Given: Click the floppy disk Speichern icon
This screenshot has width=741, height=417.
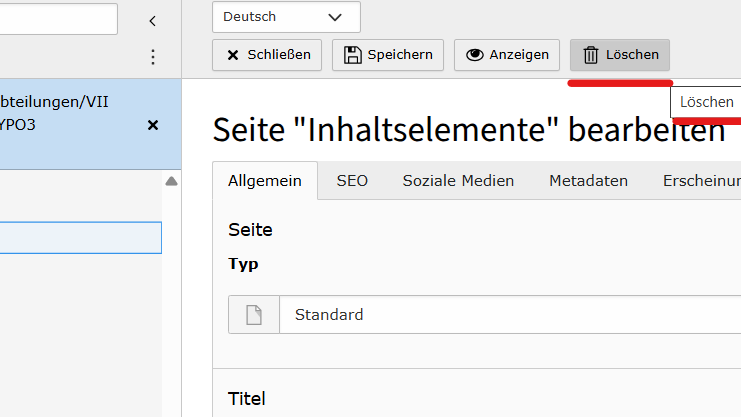Looking at the screenshot, I should pyautogui.click(x=353, y=55).
